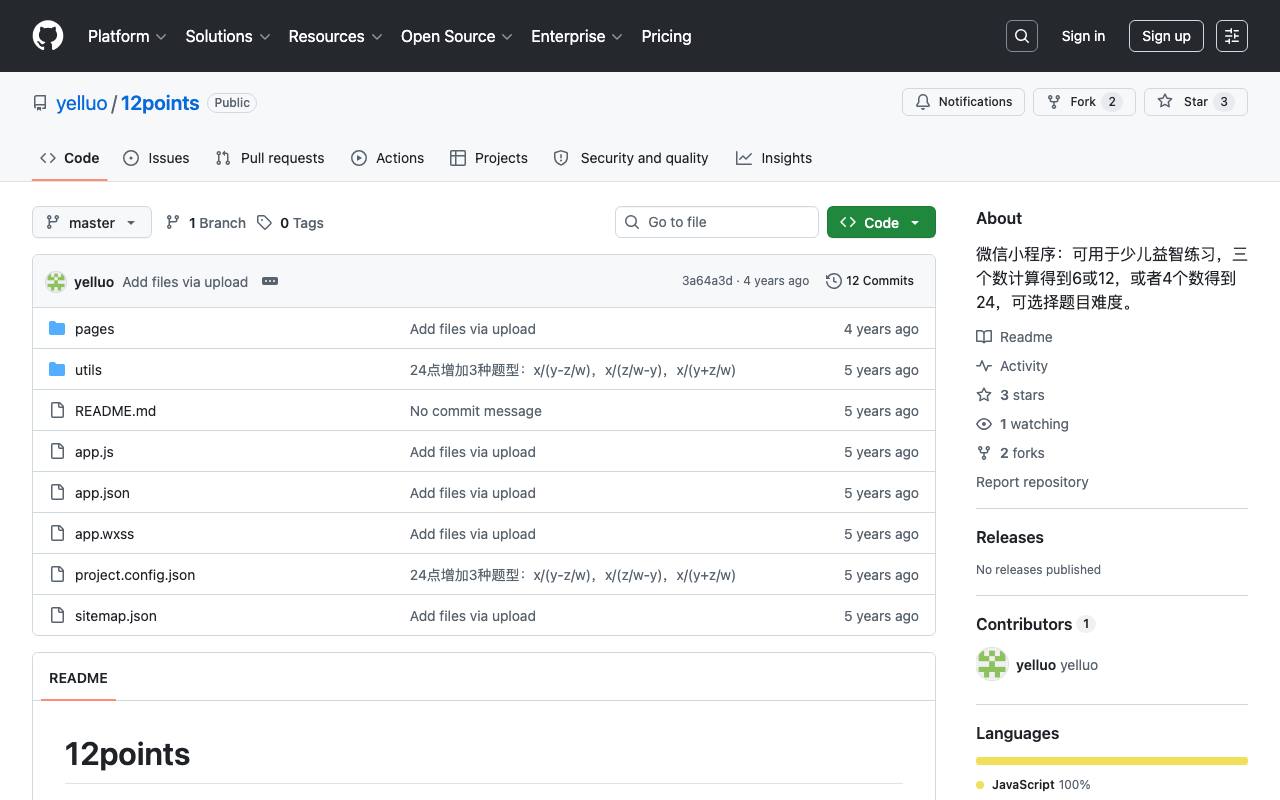Click the fork icon beside 2 forks
Viewport: 1280px width, 800px height.
pos(984,453)
